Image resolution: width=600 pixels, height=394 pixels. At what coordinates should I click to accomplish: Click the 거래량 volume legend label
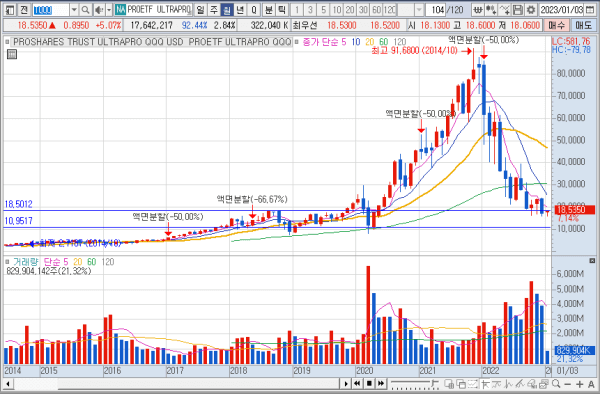point(26,262)
